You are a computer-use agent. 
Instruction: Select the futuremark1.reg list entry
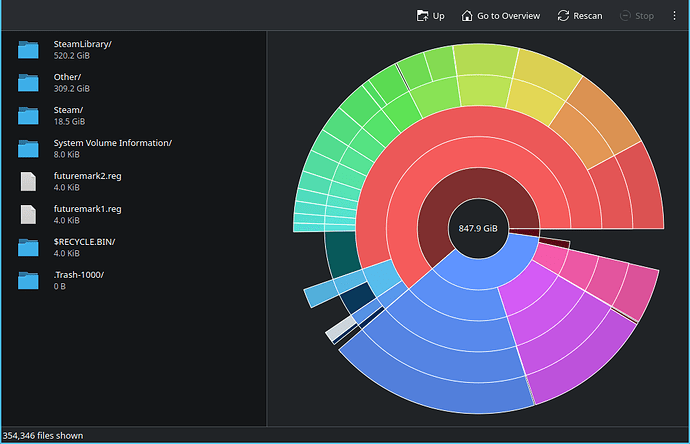point(134,214)
